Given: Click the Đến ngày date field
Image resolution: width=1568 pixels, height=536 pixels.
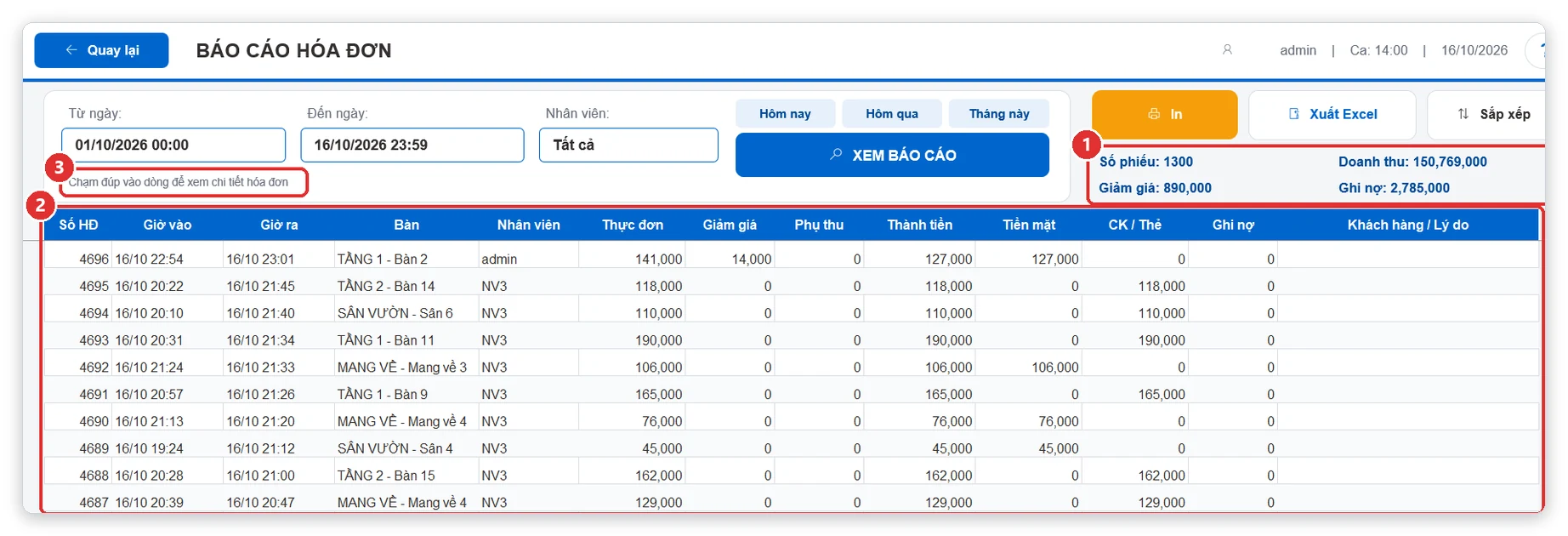Looking at the screenshot, I should pos(412,145).
